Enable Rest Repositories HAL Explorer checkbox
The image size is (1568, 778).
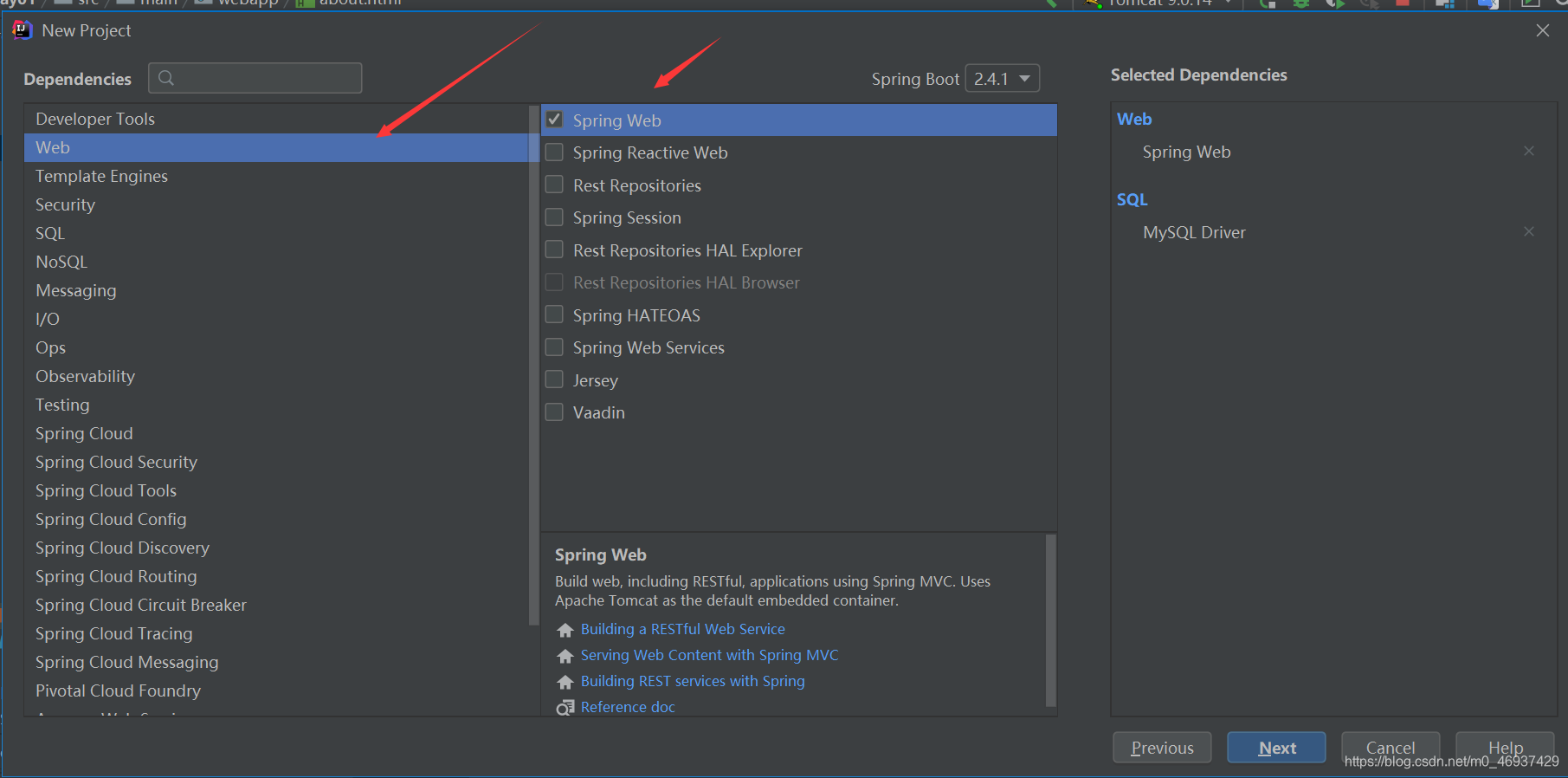554,250
